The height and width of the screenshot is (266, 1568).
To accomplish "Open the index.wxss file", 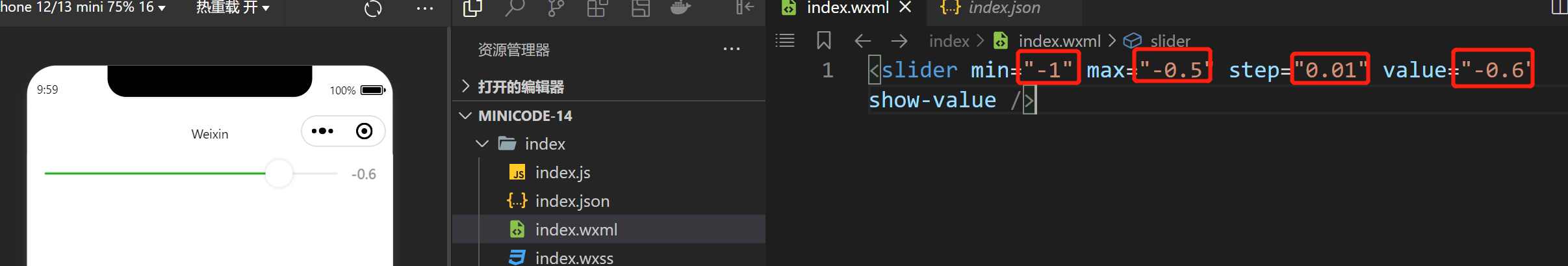I will (574, 258).
